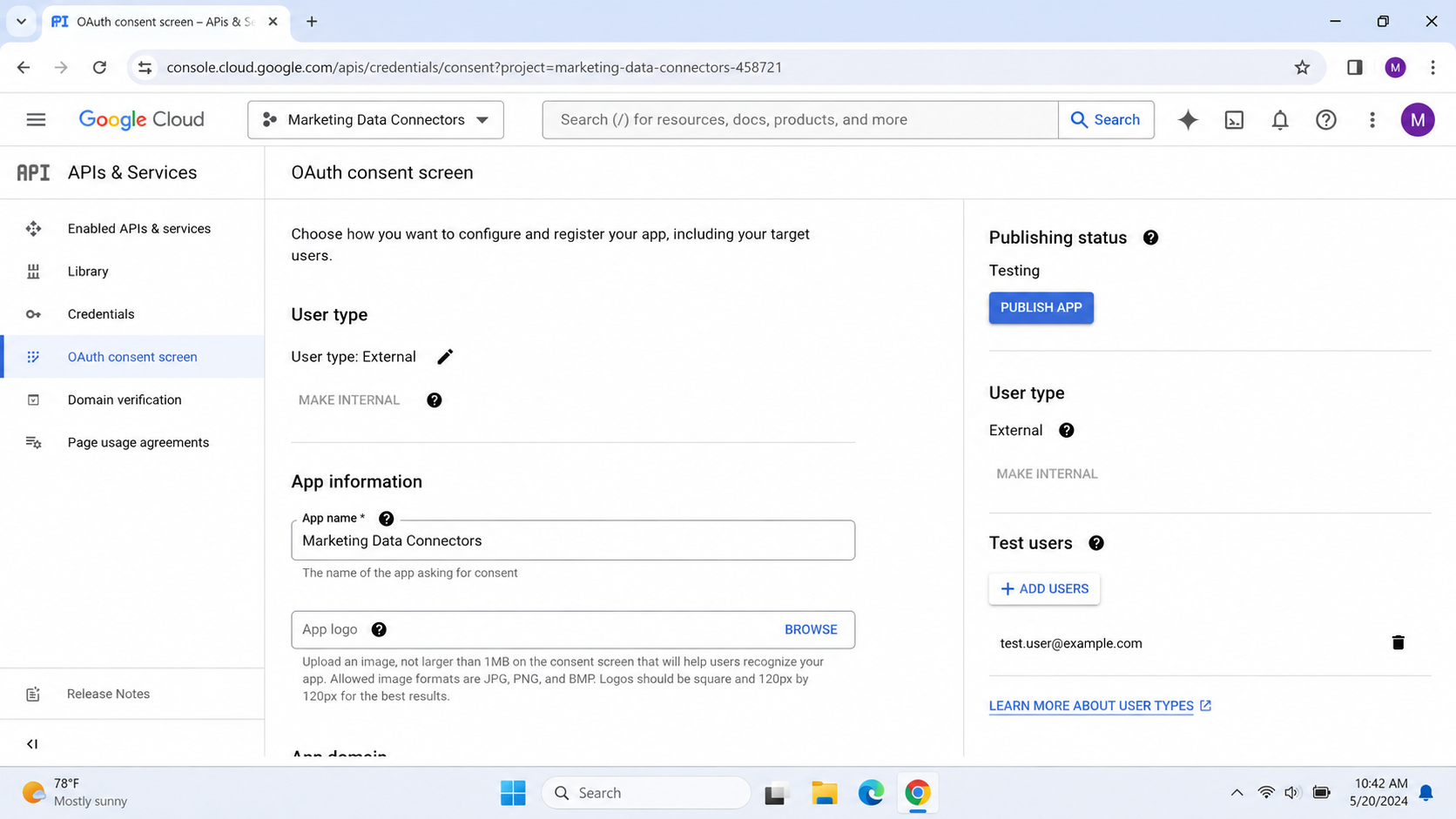Image resolution: width=1456 pixels, height=819 pixels.
Task: Show help for App logo field
Action: click(379, 630)
